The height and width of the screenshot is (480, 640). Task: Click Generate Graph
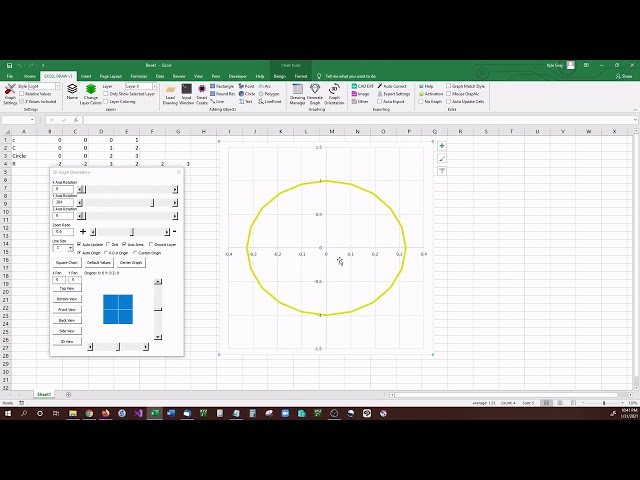click(315, 94)
